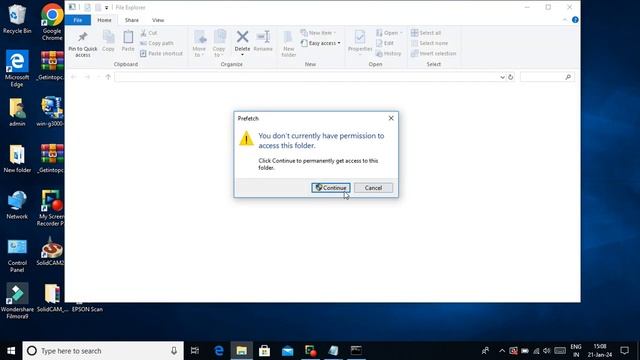This screenshot has height=360, width=640.
Task: Click History in the Open group
Action: 388,53
